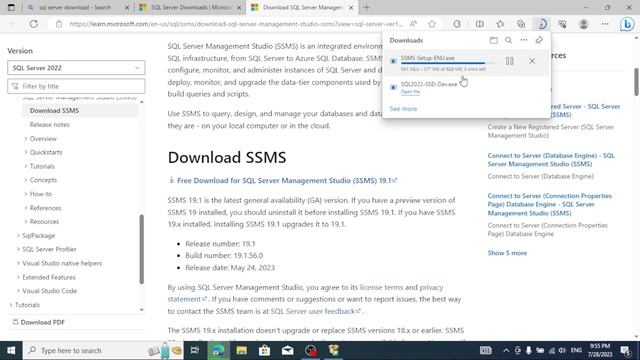Expand Concepts in sidebar tree

coord(43,180)
